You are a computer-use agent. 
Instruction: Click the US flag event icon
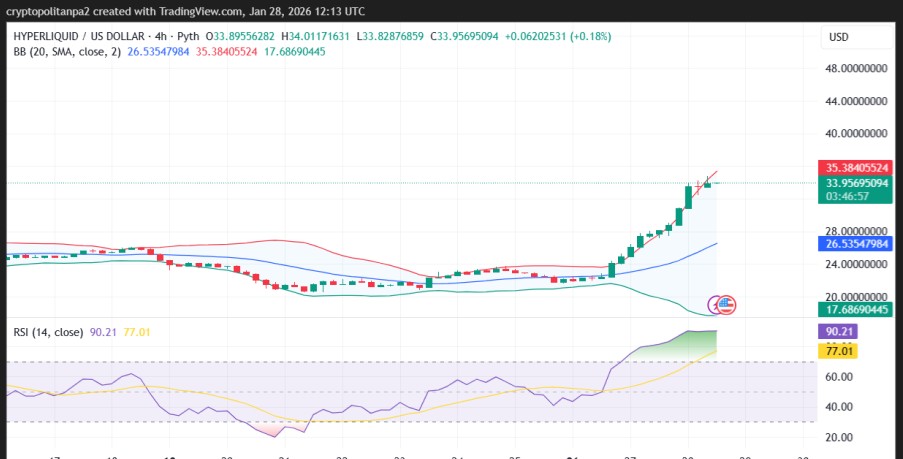click(726, 305)
